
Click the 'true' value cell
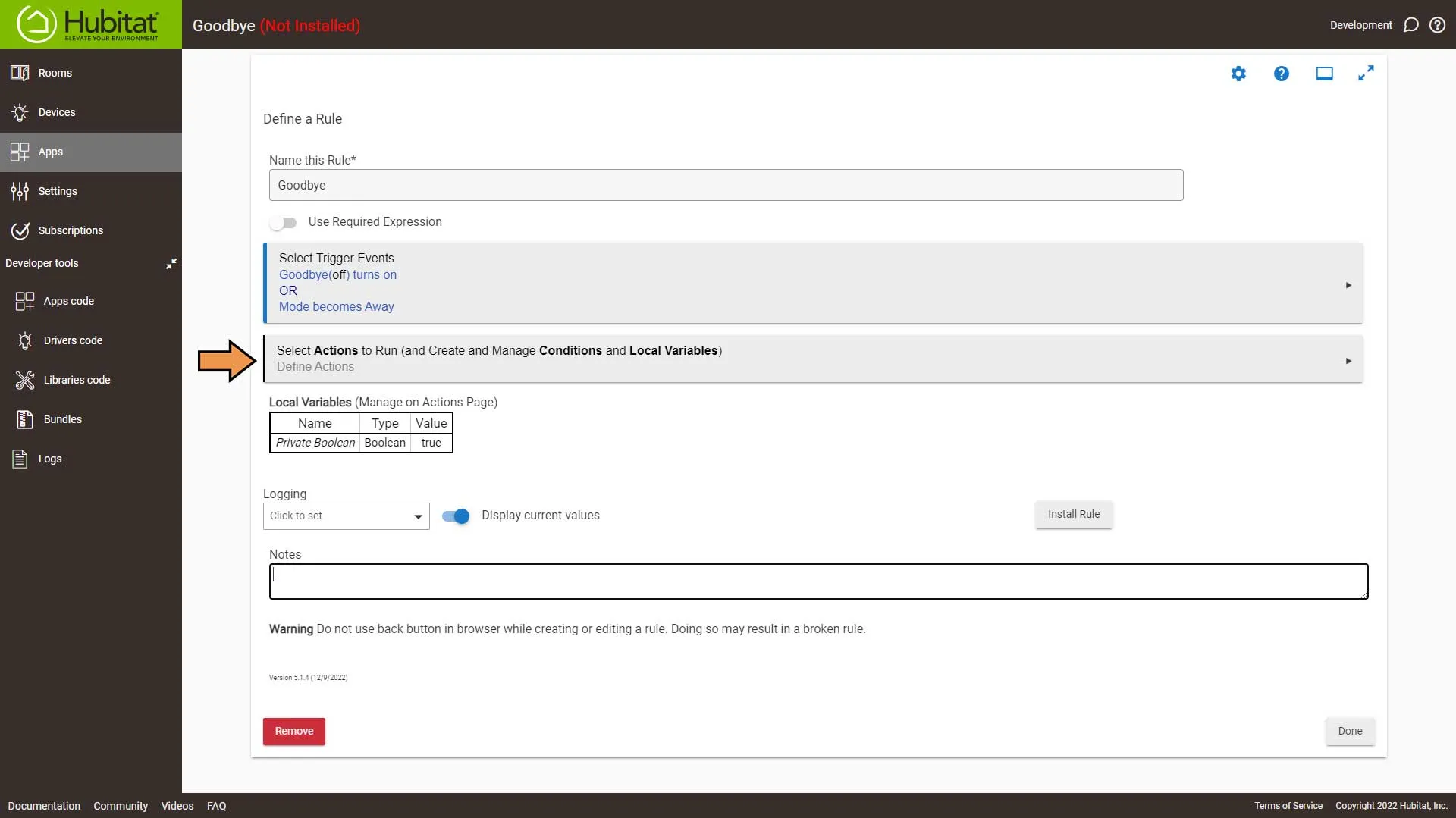click(431, 443)
